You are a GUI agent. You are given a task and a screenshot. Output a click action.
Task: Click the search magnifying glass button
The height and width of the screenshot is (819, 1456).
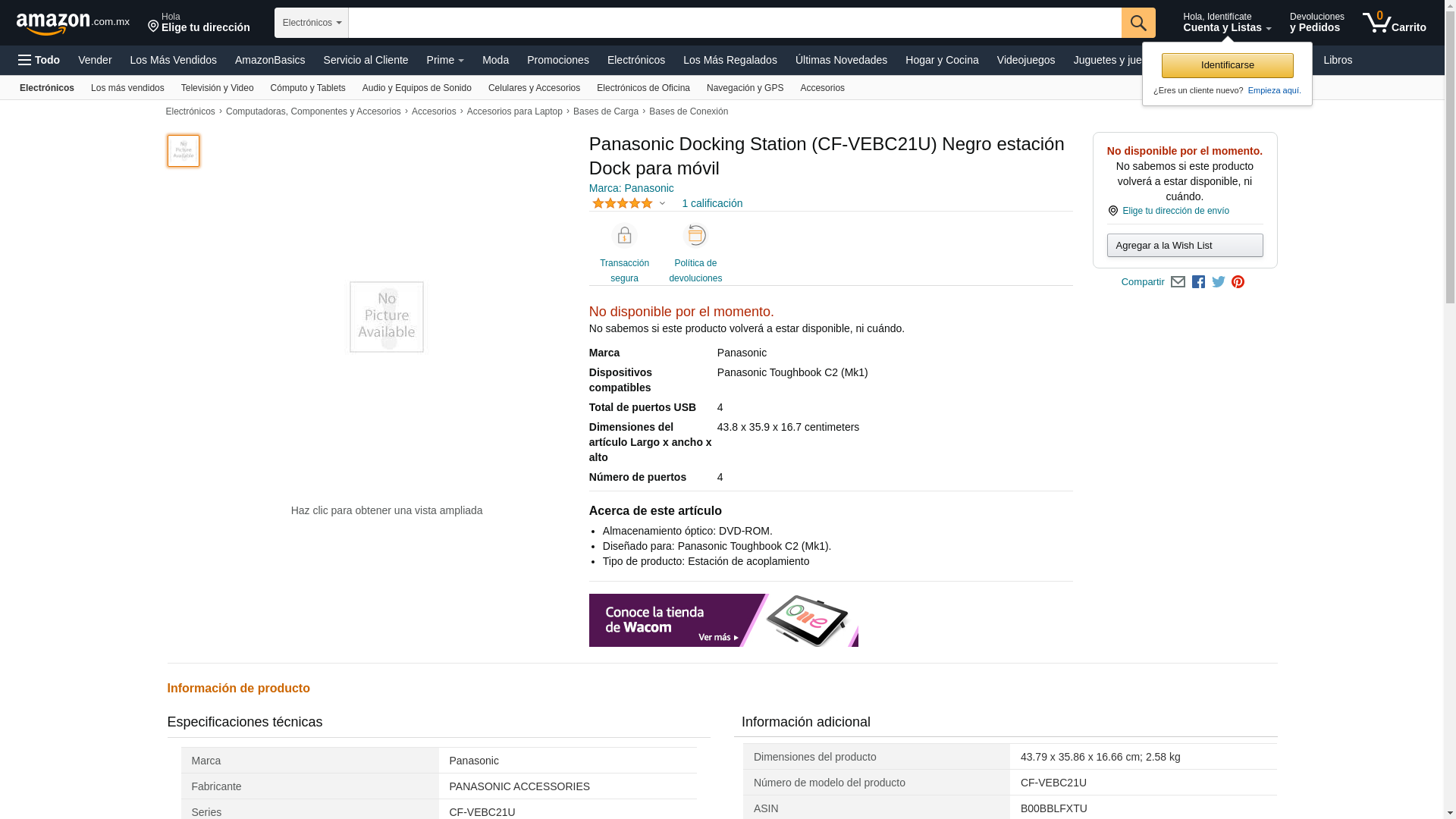coord(1138,23)
